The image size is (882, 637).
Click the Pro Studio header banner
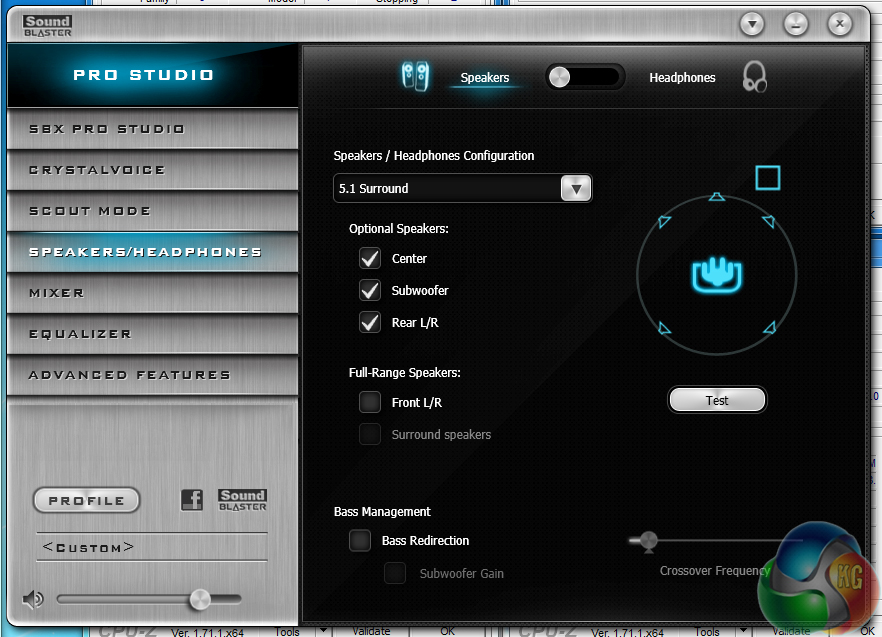click(152, 75)
